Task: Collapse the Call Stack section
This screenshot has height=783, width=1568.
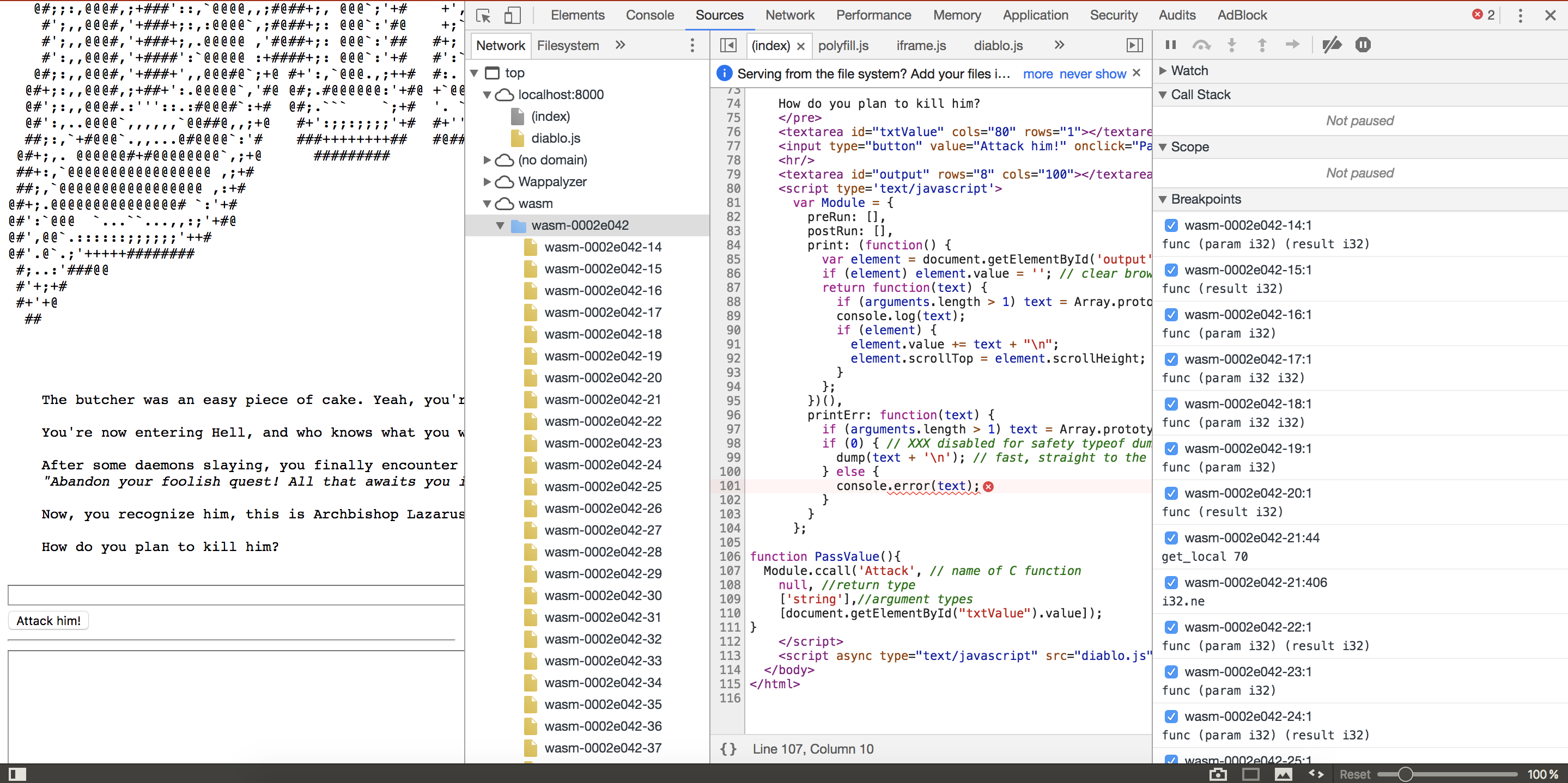Action: (1163, 95)
